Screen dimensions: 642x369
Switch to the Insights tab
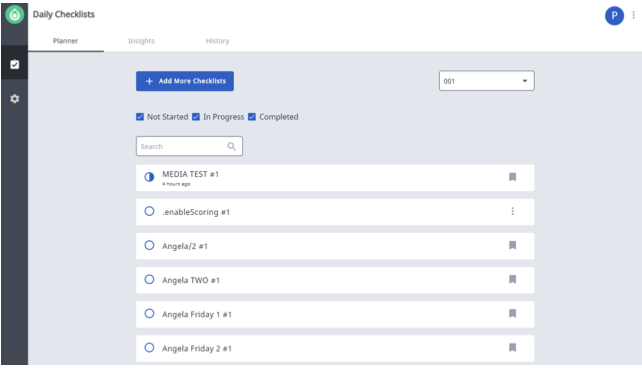coord(141,41)
